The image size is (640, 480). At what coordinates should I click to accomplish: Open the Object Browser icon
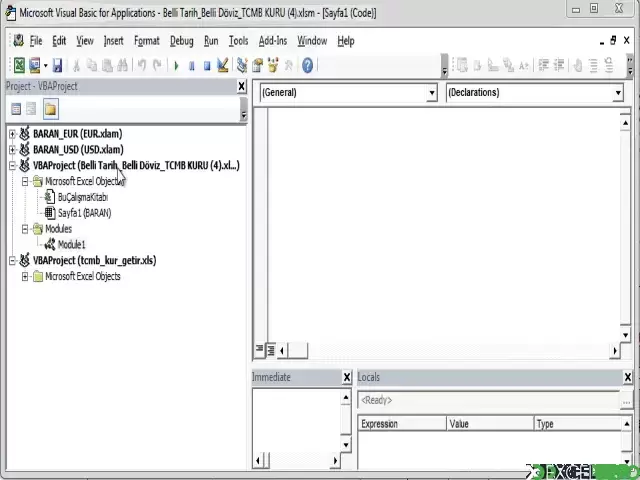pyautogui.click(x=273, y=65)
